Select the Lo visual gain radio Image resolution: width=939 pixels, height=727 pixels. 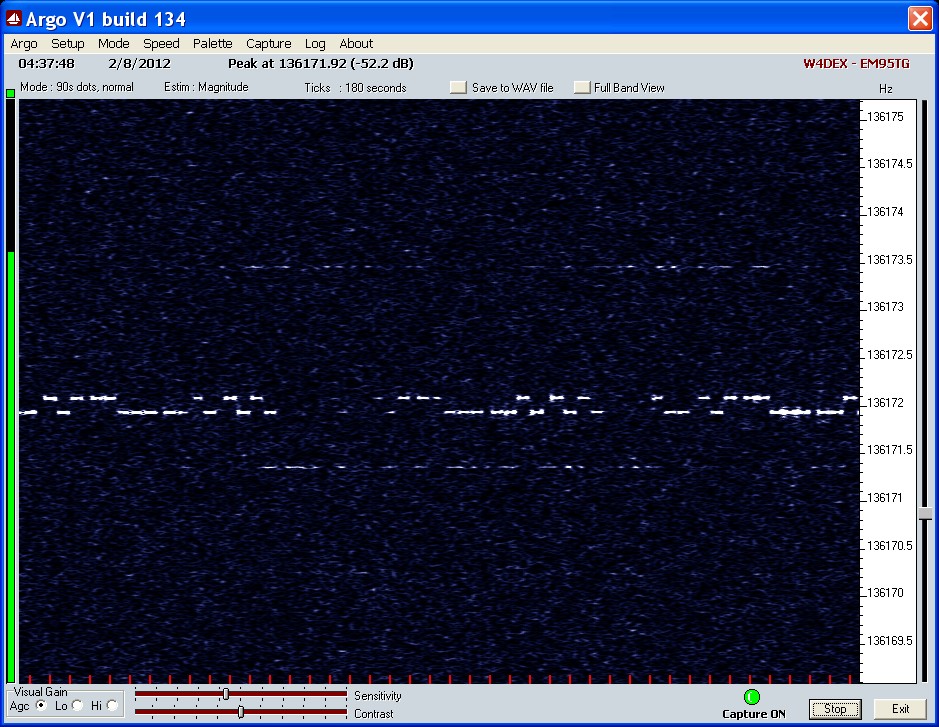click(77, 705)
